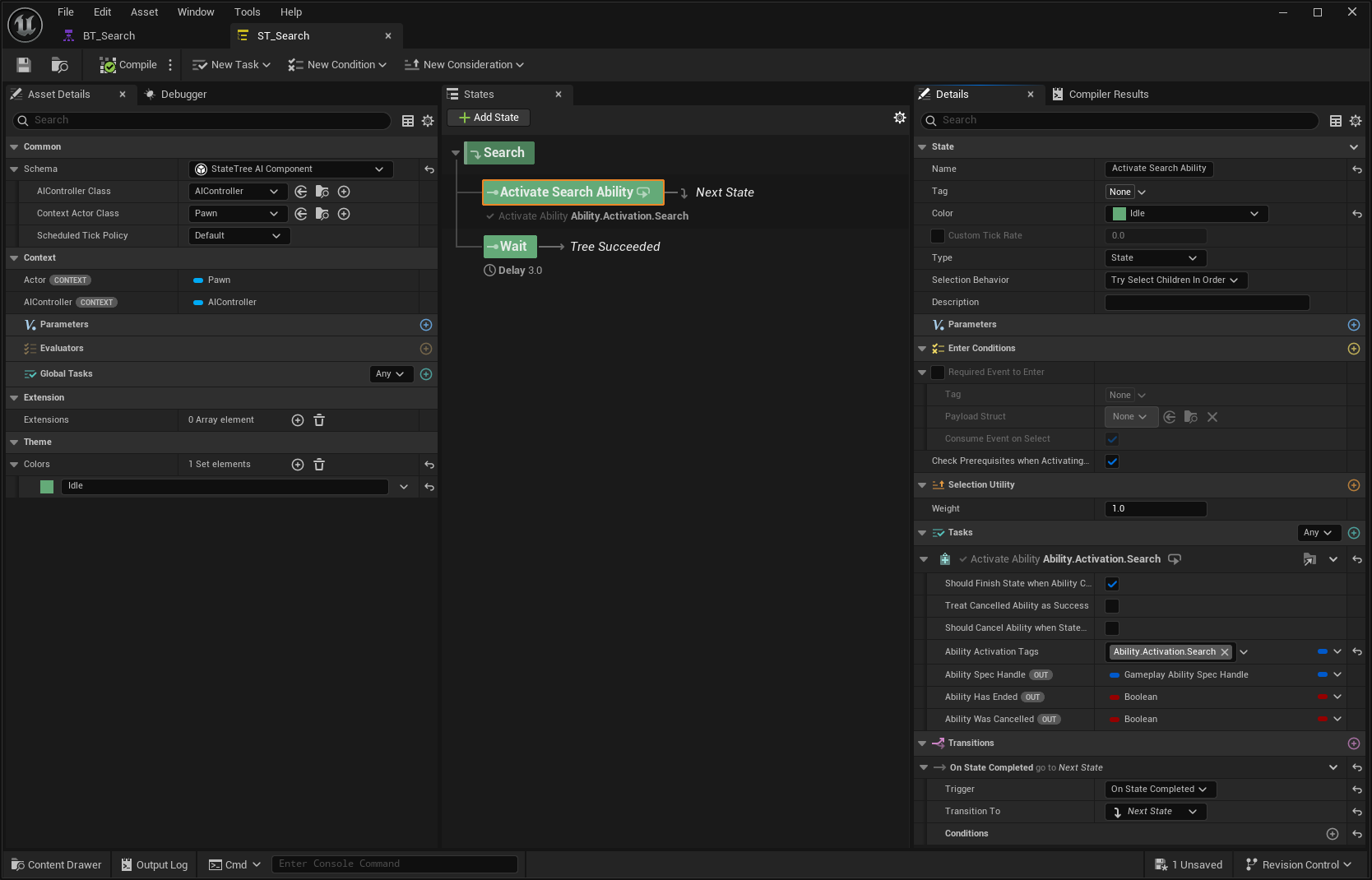Open the States panel settings gear

900,118
